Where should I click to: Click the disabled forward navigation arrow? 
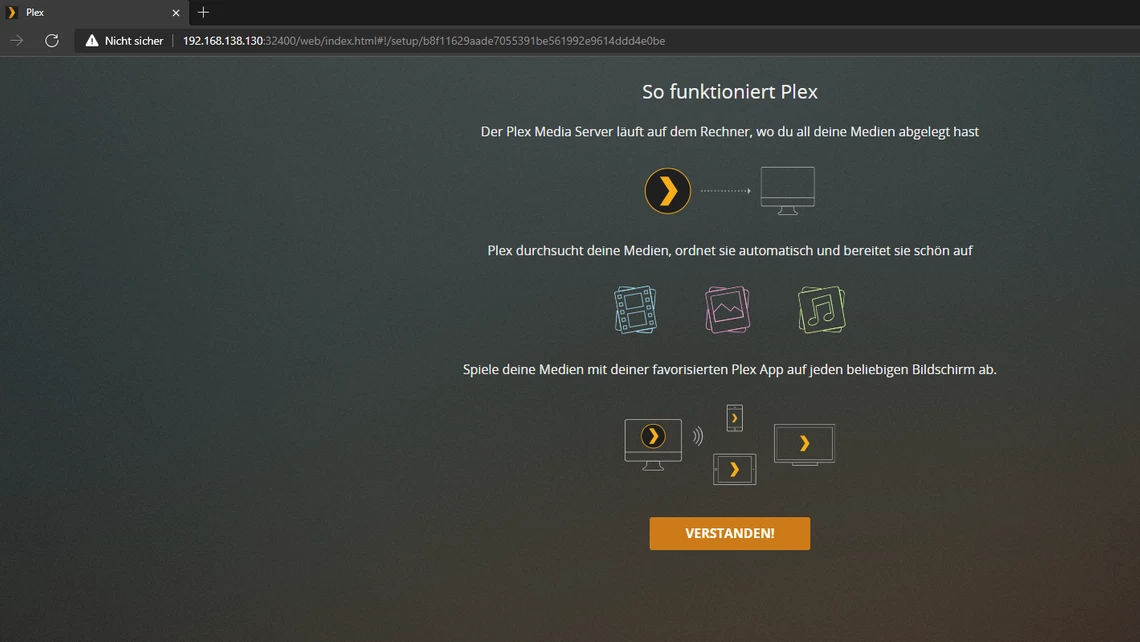tap(16, 41)
